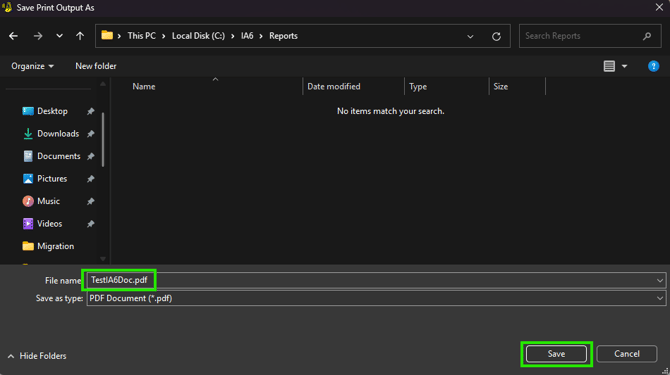
Task: Go back using the back arrow
Action: coord(13,36)
